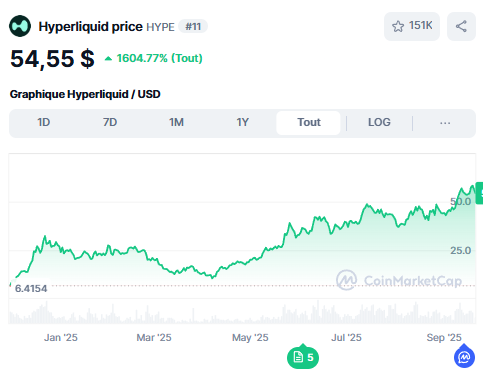The height and width of the screenshot is (371, 490).
Task: Click the Jul '25 axis label
Action: (346, 337)
